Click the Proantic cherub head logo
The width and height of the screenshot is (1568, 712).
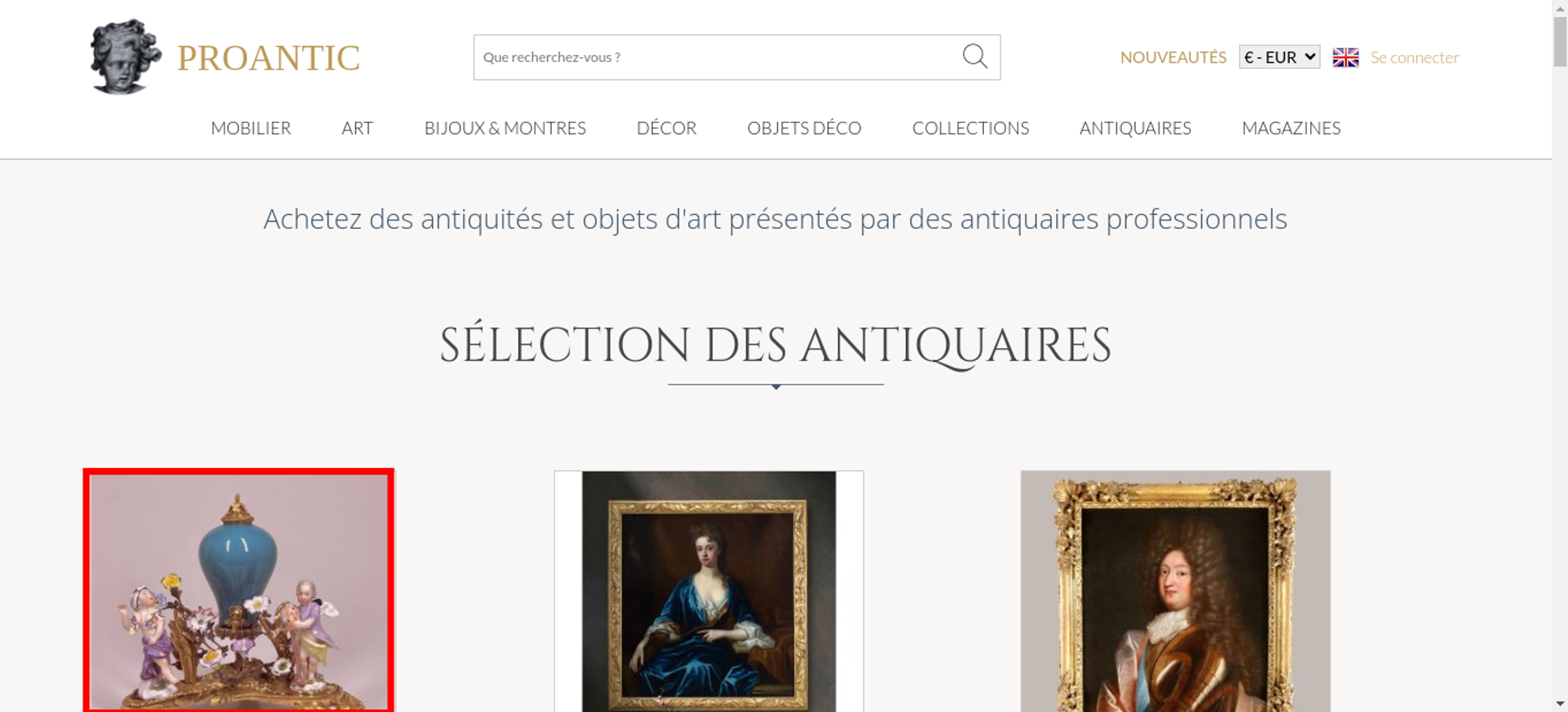tap(125, 56)
